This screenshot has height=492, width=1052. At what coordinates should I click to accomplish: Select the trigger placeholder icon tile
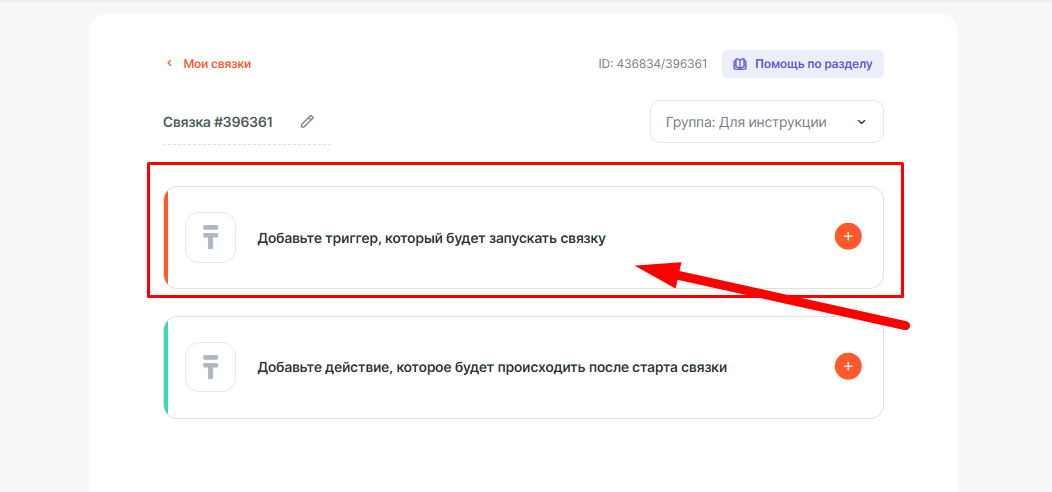pos(210,238)
